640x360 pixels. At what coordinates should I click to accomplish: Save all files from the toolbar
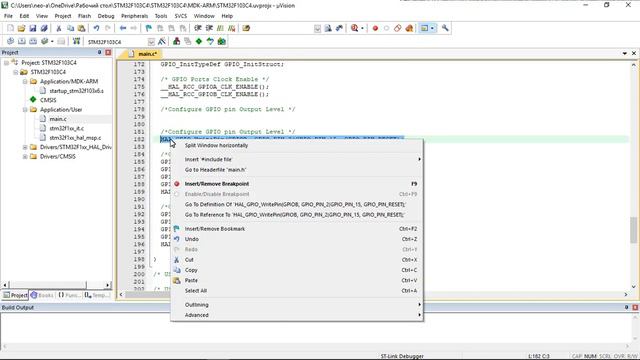[44, 28]
